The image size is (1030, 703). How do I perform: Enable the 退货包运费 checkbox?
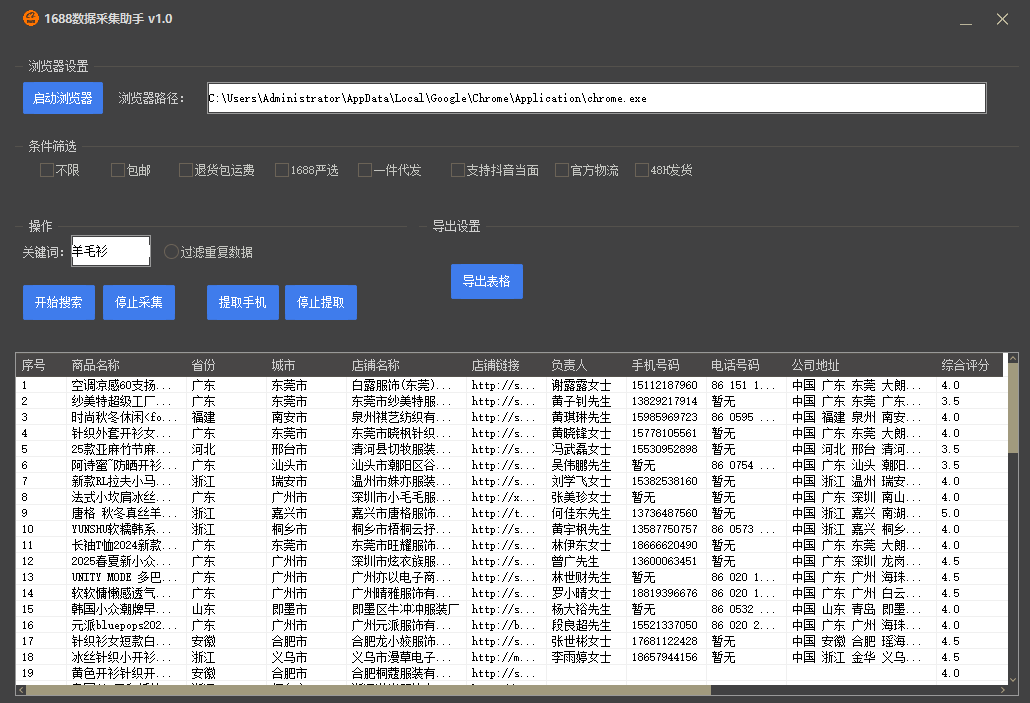tap(184, 169)
